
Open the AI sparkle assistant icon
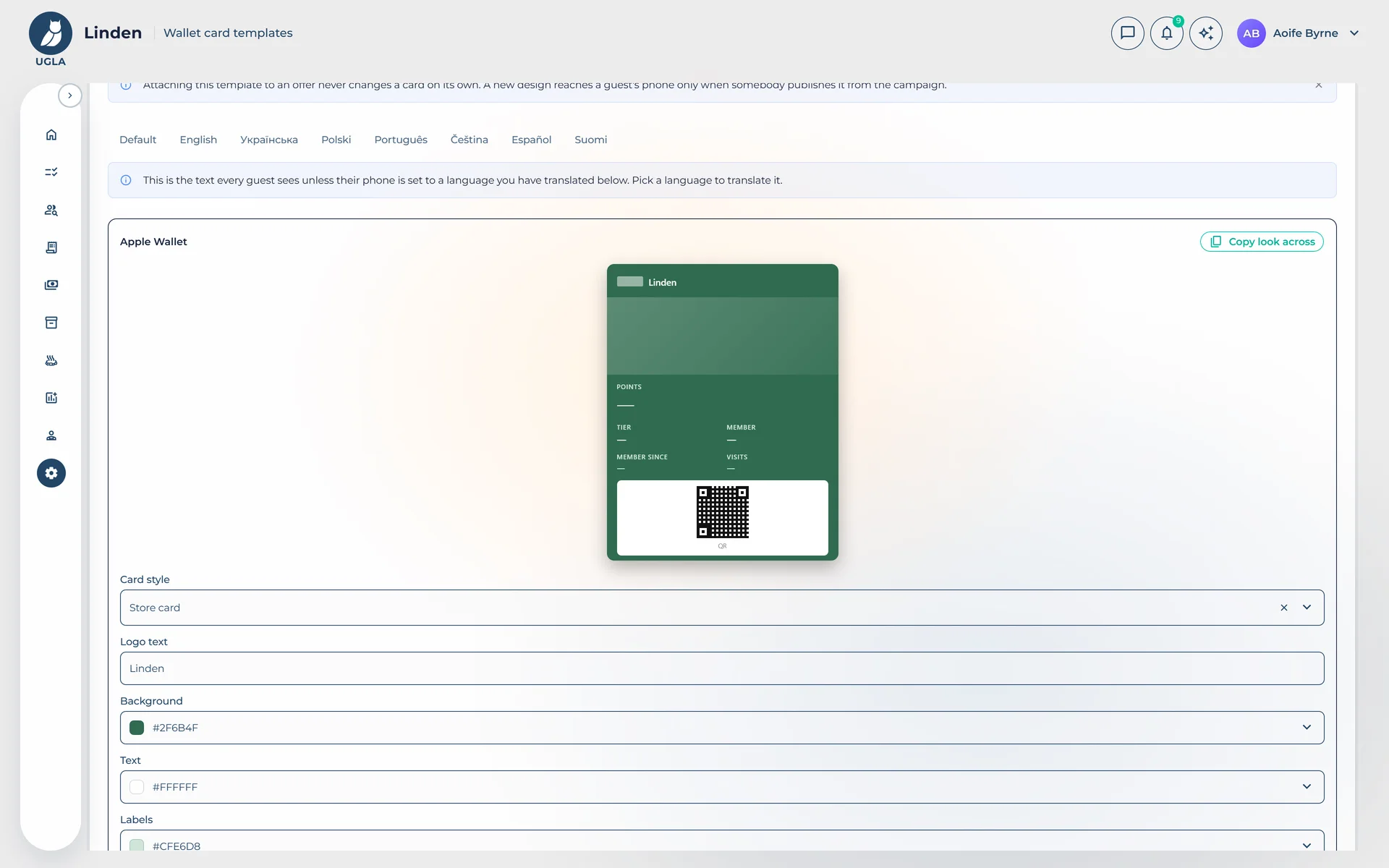point(1206,33)
